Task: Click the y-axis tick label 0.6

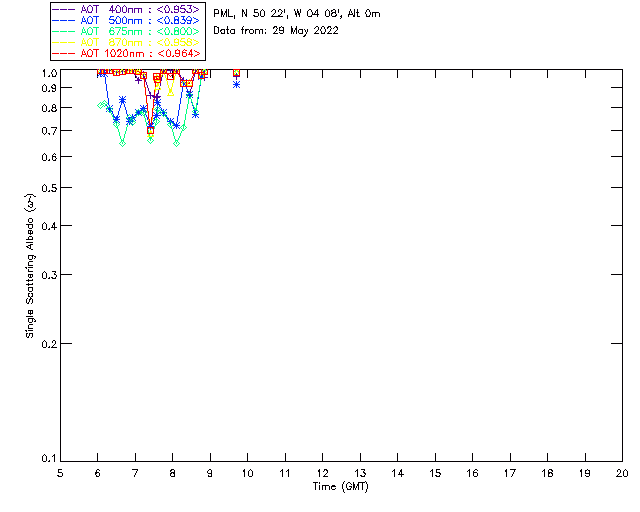Action: (x=49, y=157)
